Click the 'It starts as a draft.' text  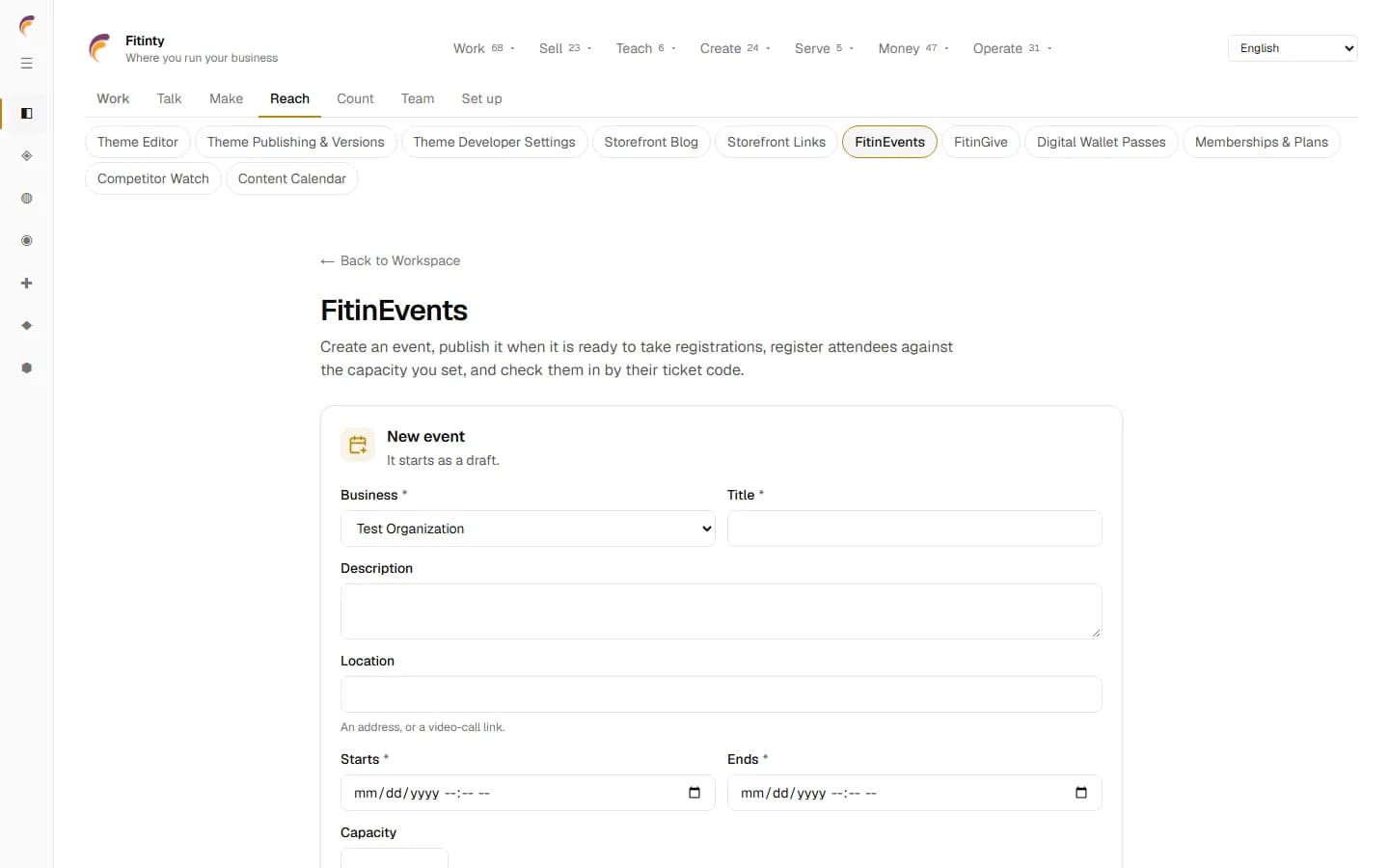pos(443,460)
